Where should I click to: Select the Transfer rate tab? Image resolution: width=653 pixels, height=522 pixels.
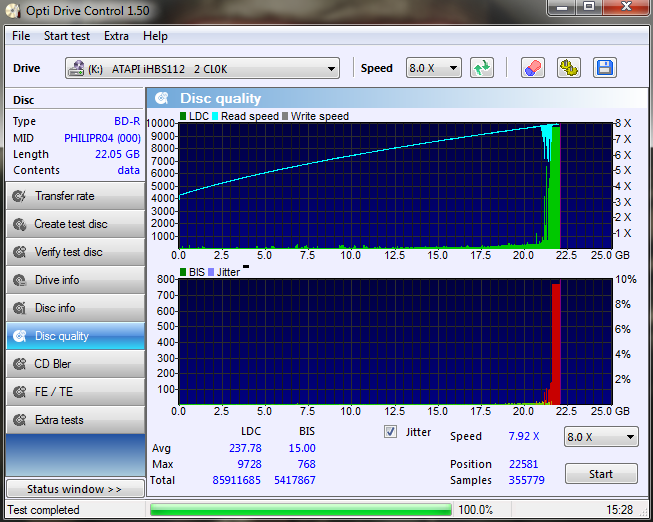tap(75, 196)
